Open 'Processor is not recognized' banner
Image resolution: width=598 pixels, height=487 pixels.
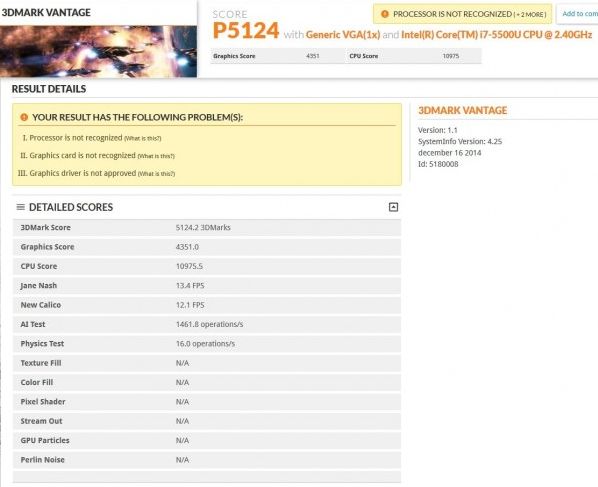tap(462, 14)
